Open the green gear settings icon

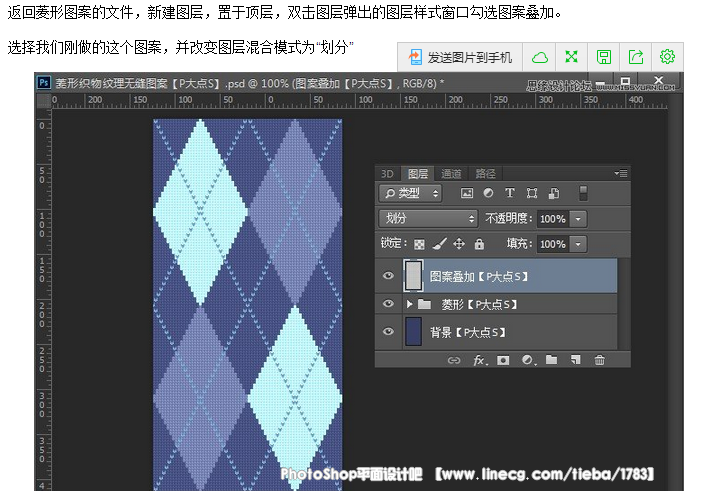[667, 57]
